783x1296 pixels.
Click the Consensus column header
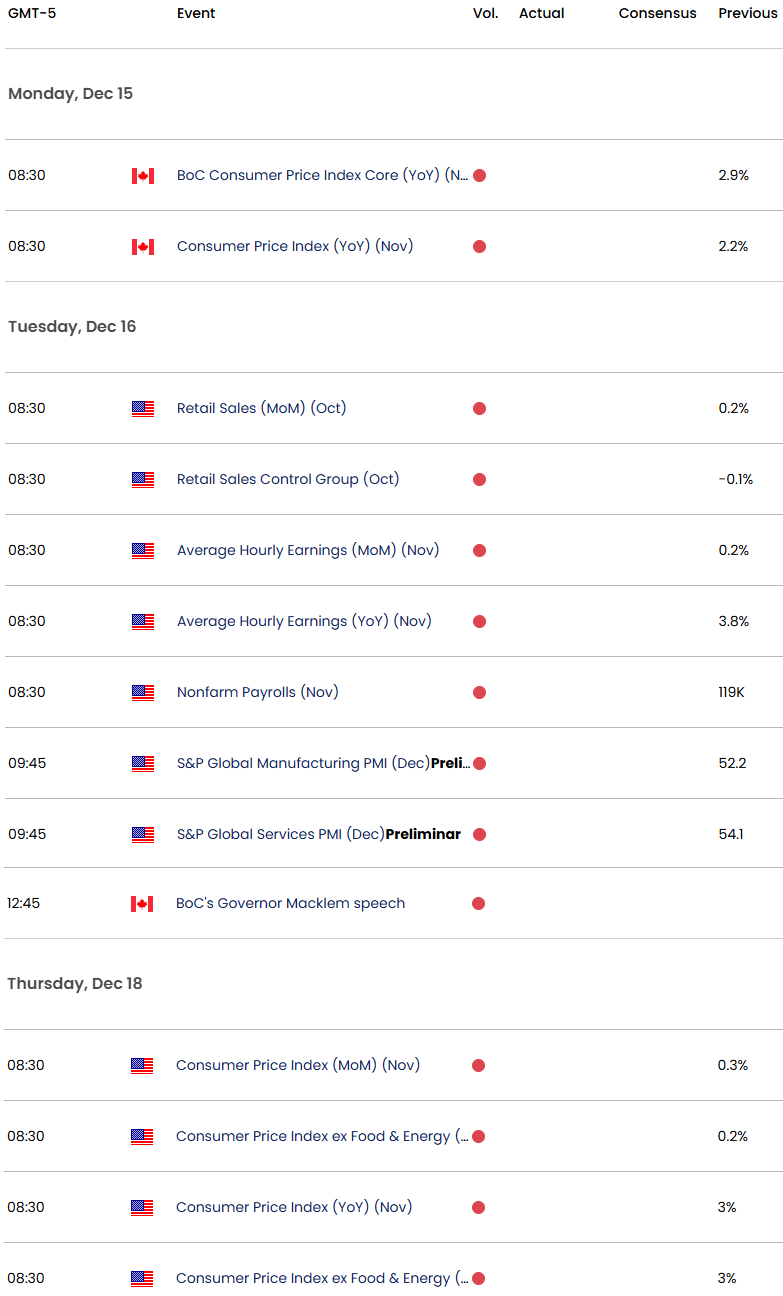pos(657,13)
